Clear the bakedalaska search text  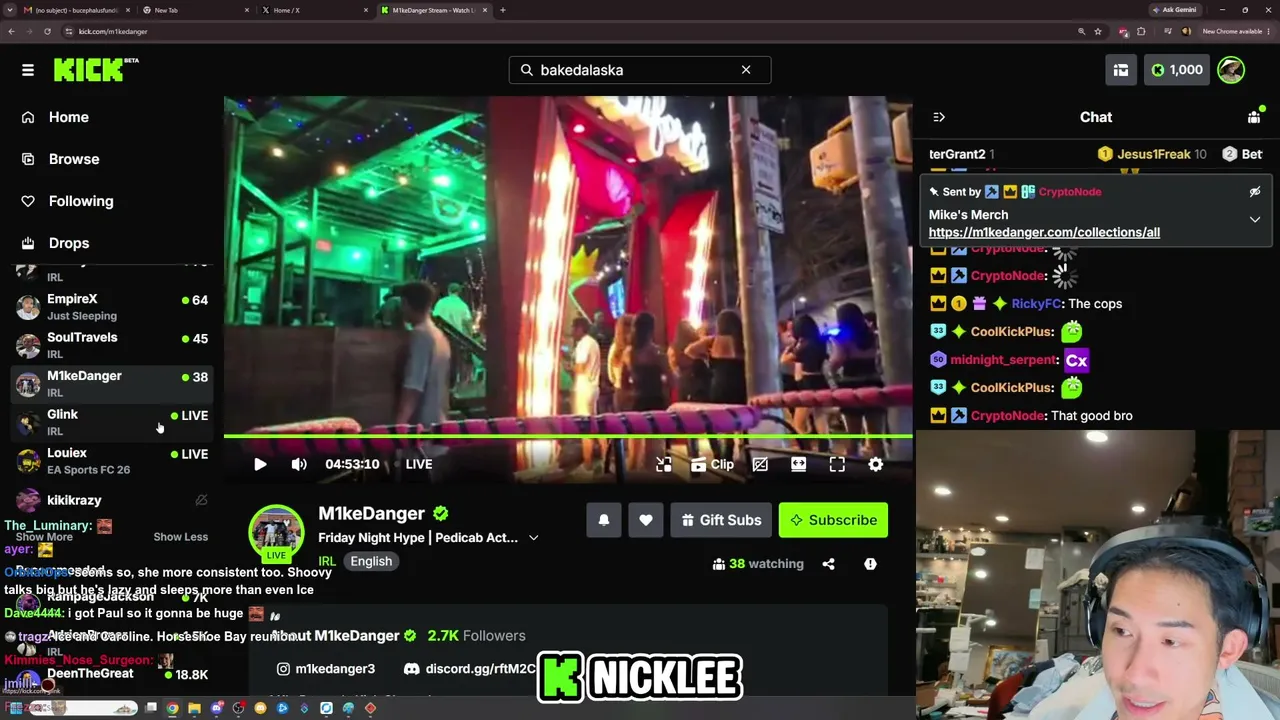[x=746, y=70]
